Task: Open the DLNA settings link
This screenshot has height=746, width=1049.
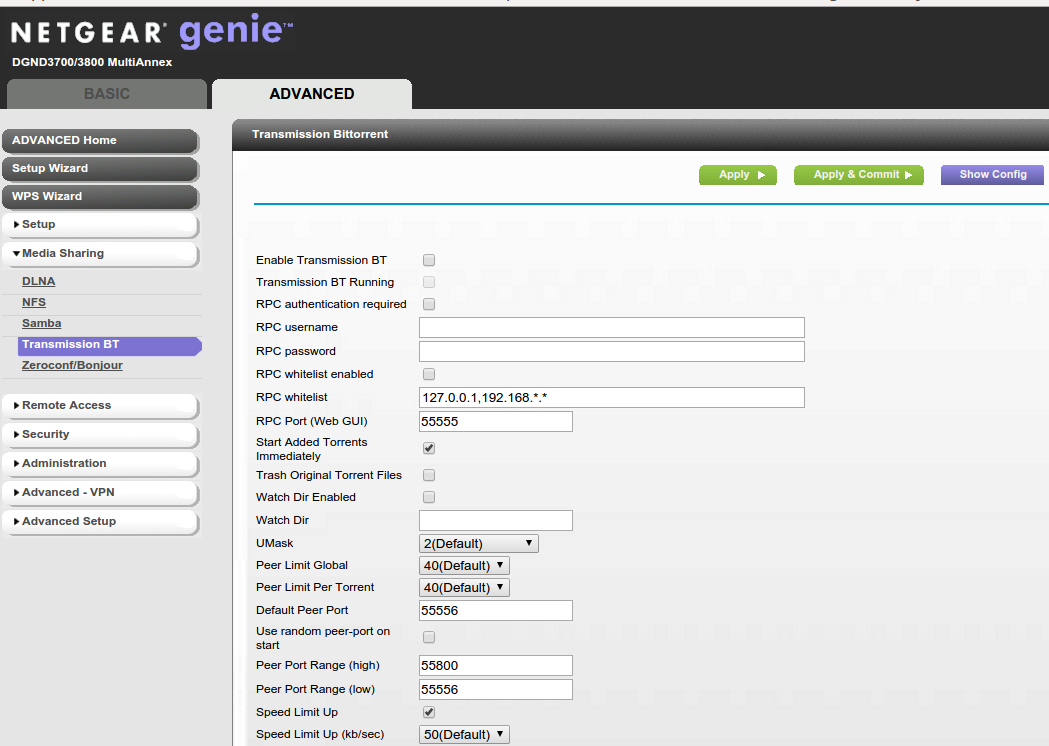Action: pyautogui.click(x=39, y=282)
